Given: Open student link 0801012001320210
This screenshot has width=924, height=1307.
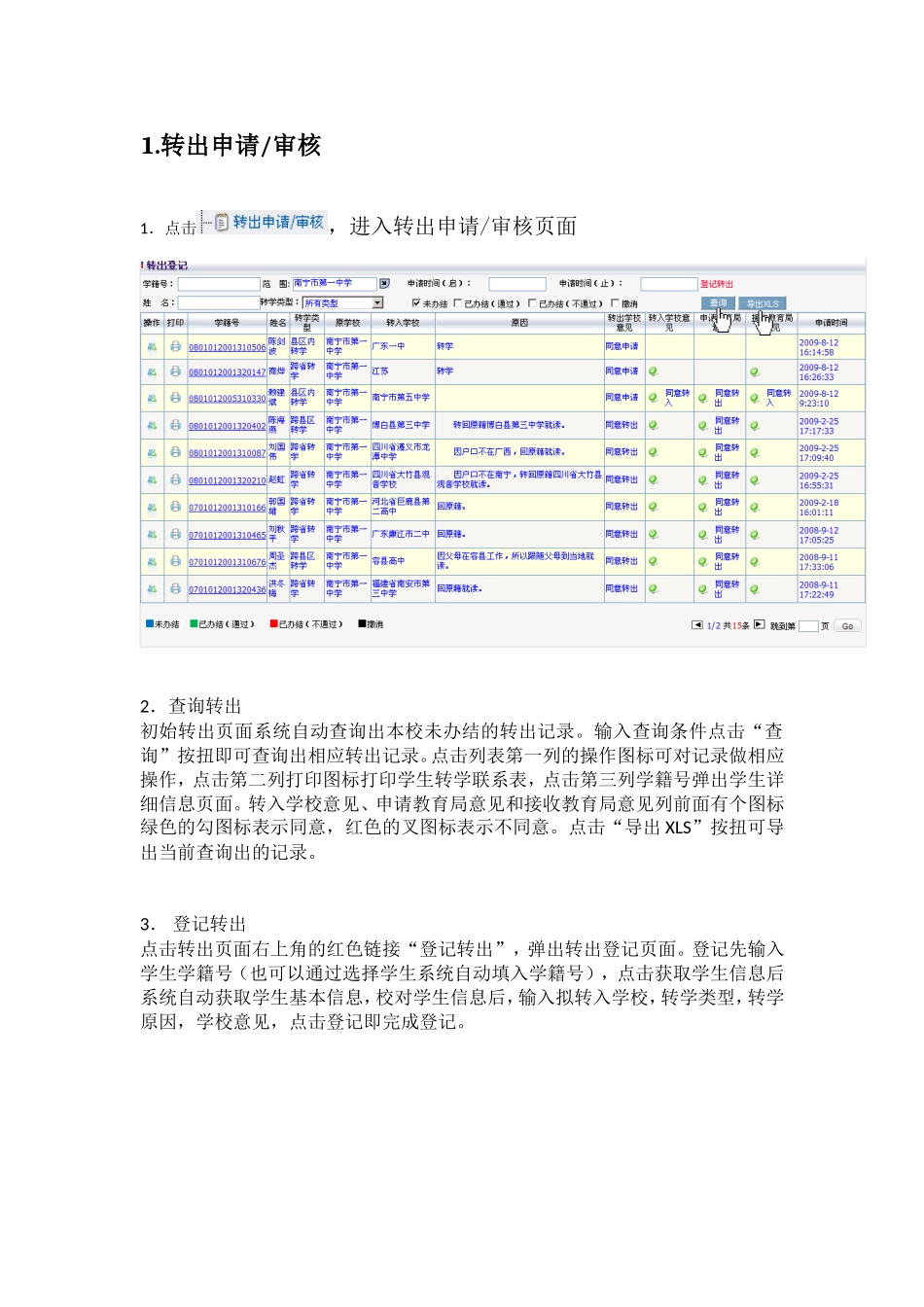Looking at the screenshot, I should (227, 480).
